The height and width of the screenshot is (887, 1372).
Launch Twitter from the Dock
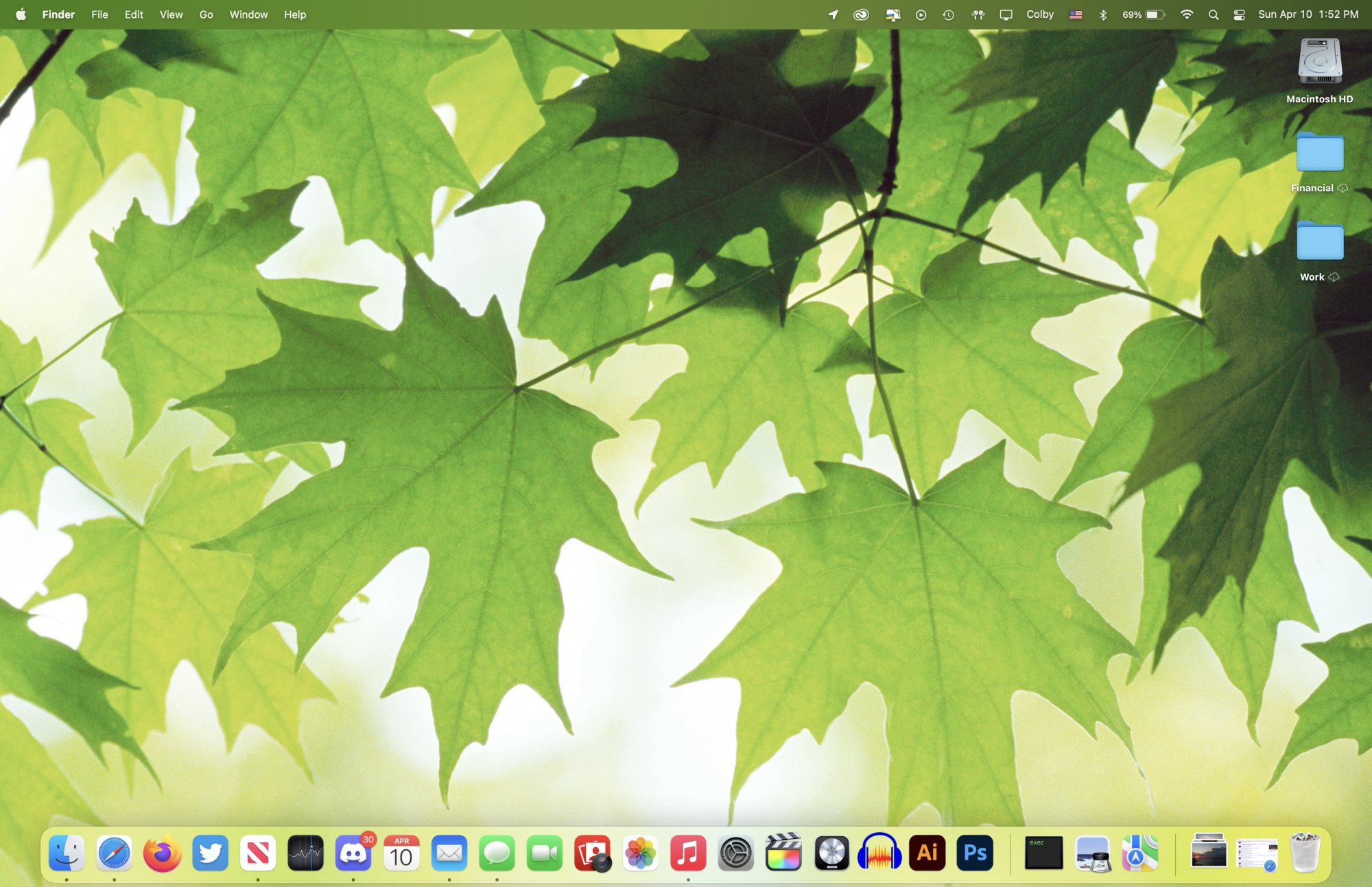(210, 853)
